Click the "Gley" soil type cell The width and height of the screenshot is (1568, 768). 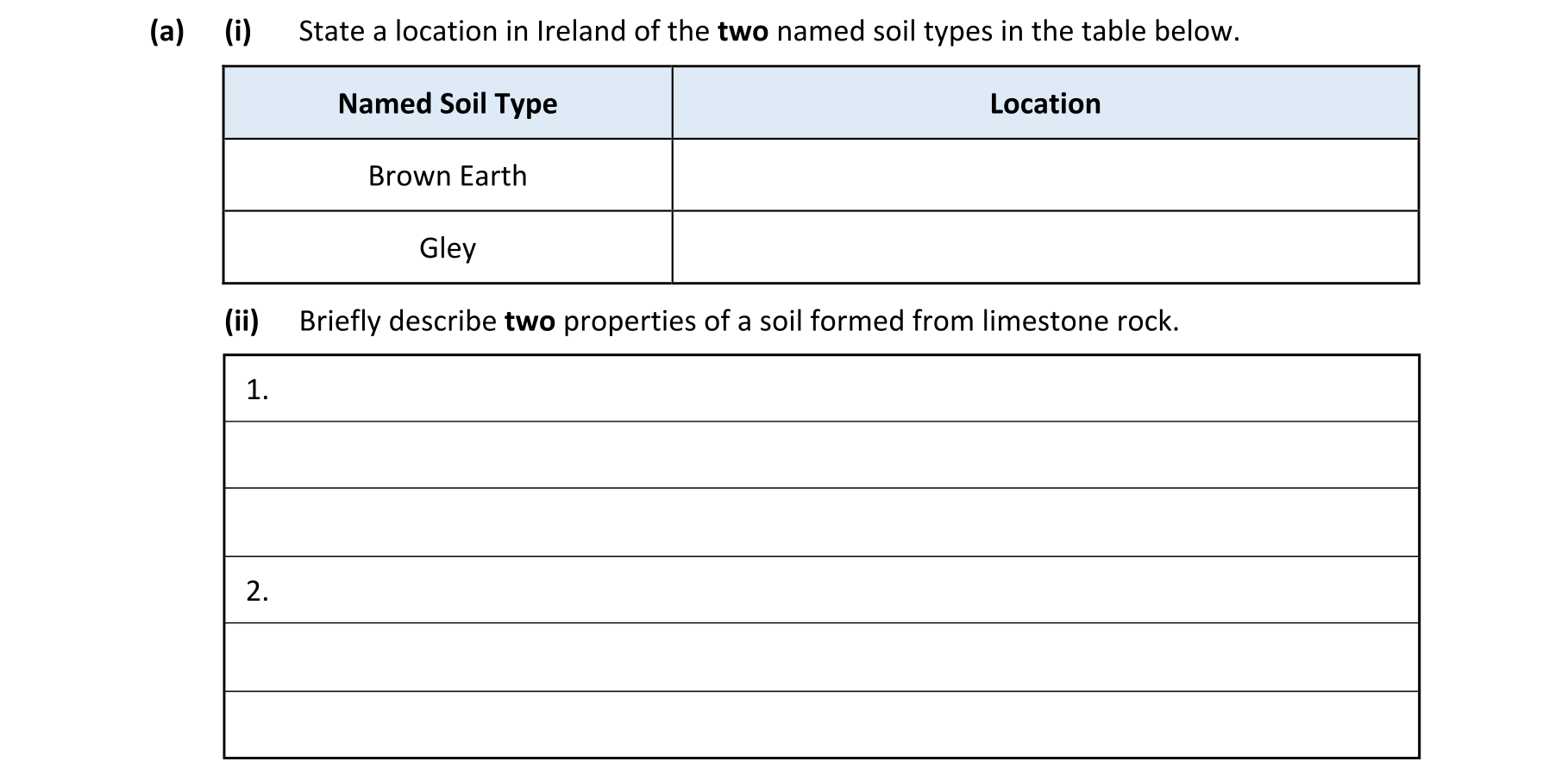pos(448,248)
